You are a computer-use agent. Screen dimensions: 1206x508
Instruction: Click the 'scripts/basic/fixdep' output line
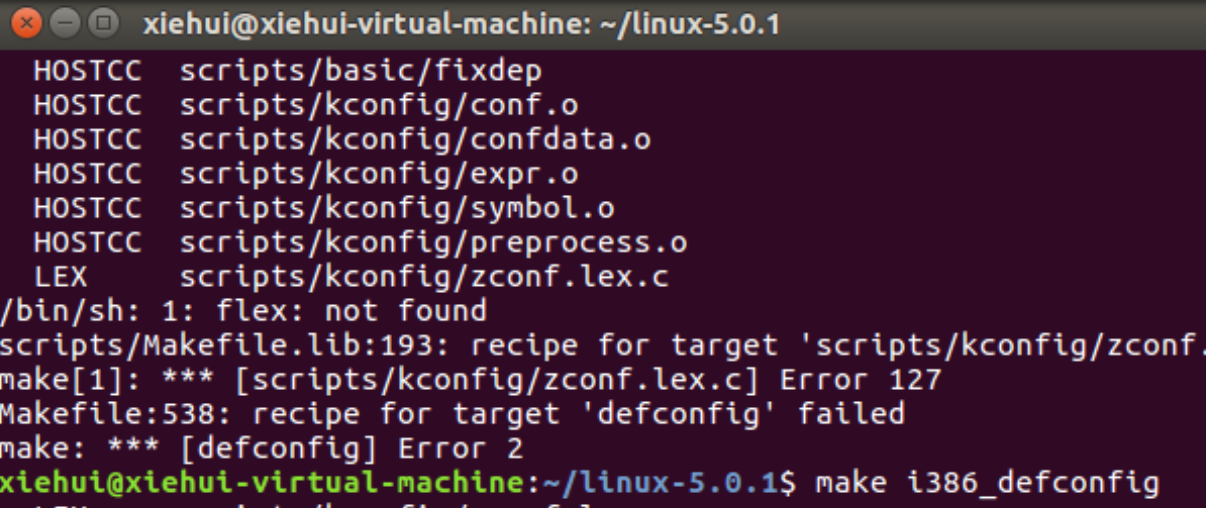[x=361, y=72]
